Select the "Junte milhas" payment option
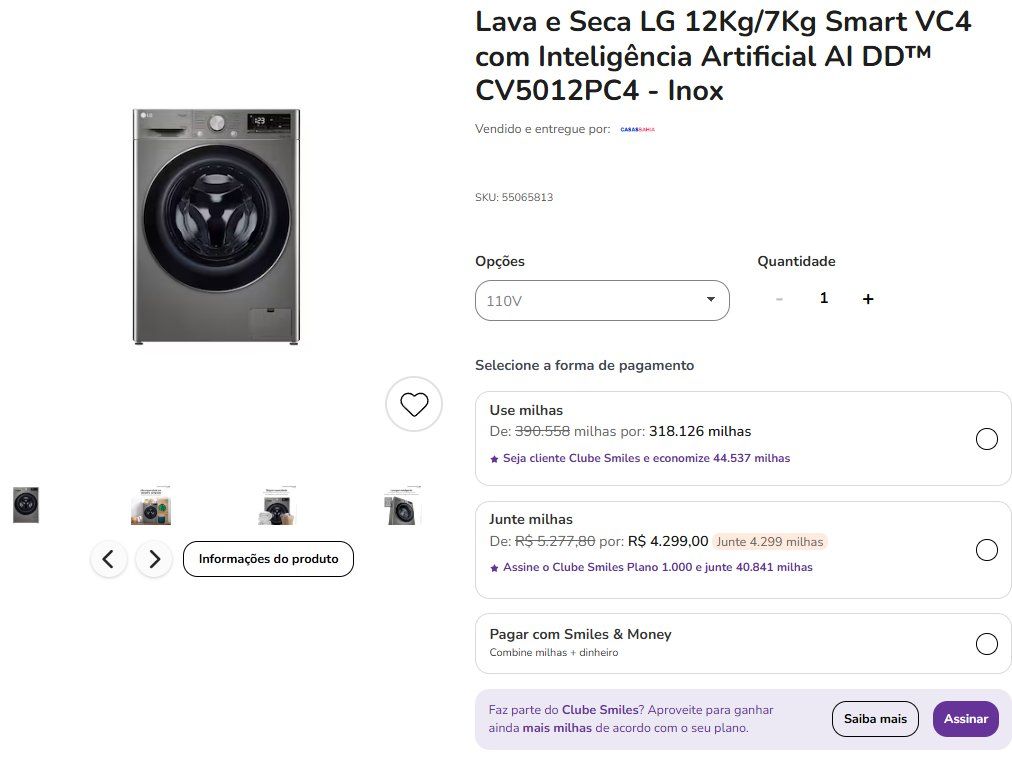The width and height of the screenshot is (1012, 758). pyautogui.click(x=986, y=550)
